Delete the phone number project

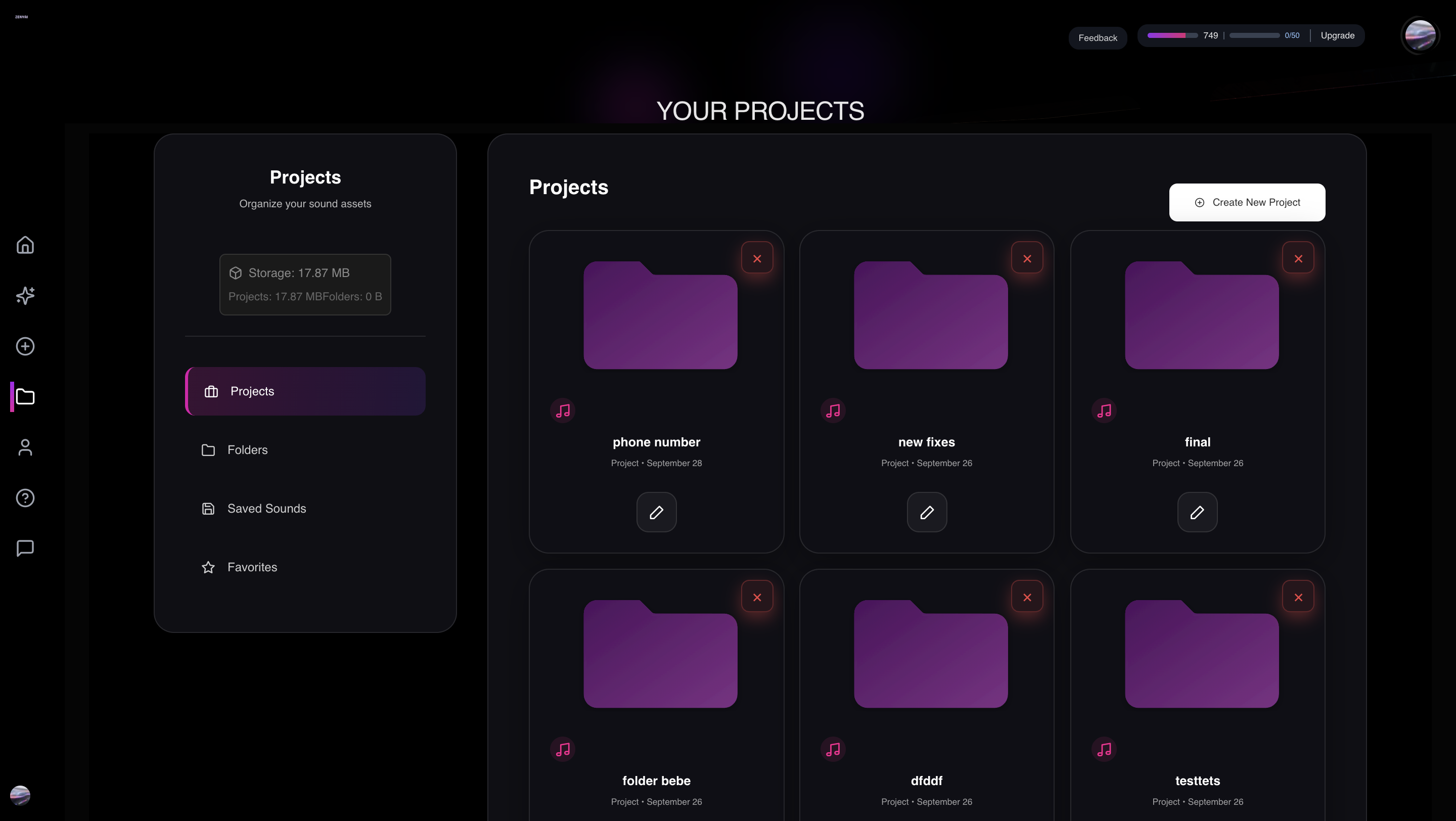coord(757,259)
